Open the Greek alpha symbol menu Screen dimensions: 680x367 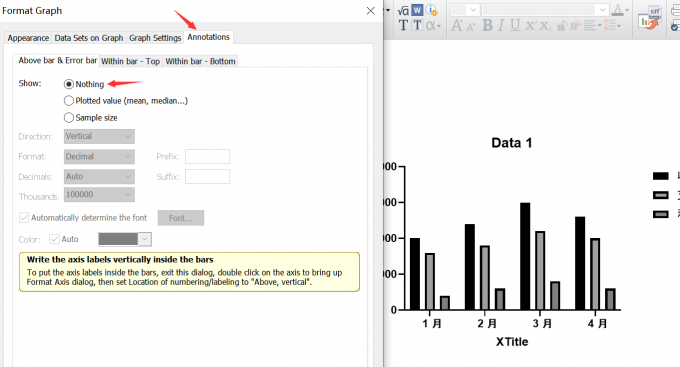(433, 26)
